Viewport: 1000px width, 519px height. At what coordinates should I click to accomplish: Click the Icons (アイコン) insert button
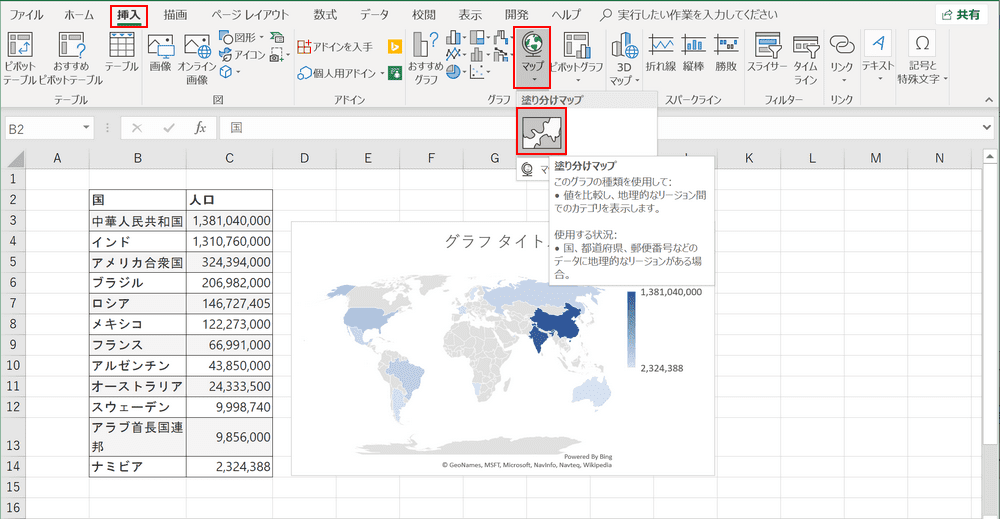point(242,55)
